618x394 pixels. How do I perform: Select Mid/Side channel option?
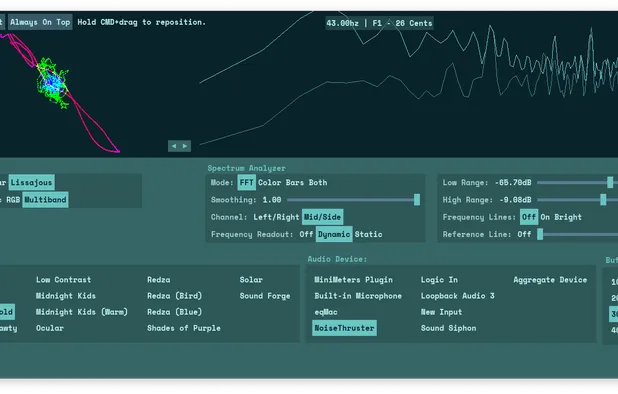coord(322,217)
